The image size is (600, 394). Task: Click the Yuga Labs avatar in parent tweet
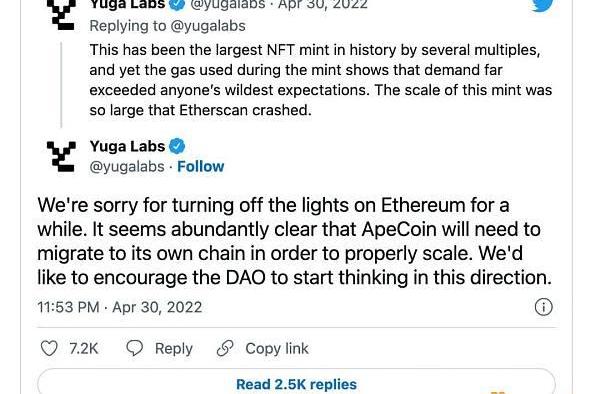point(61,15)
